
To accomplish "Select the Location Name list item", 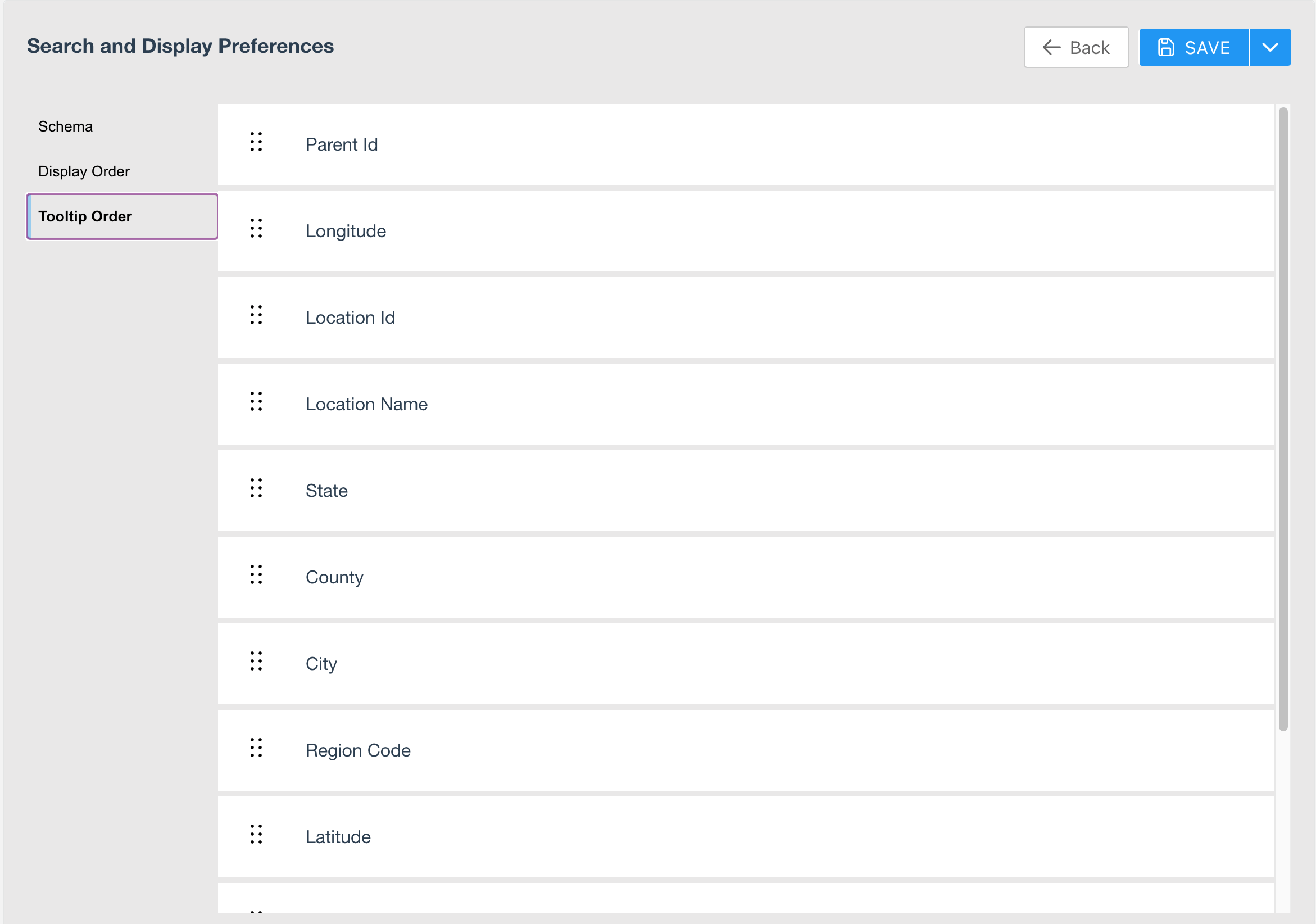I will [746, 404].
